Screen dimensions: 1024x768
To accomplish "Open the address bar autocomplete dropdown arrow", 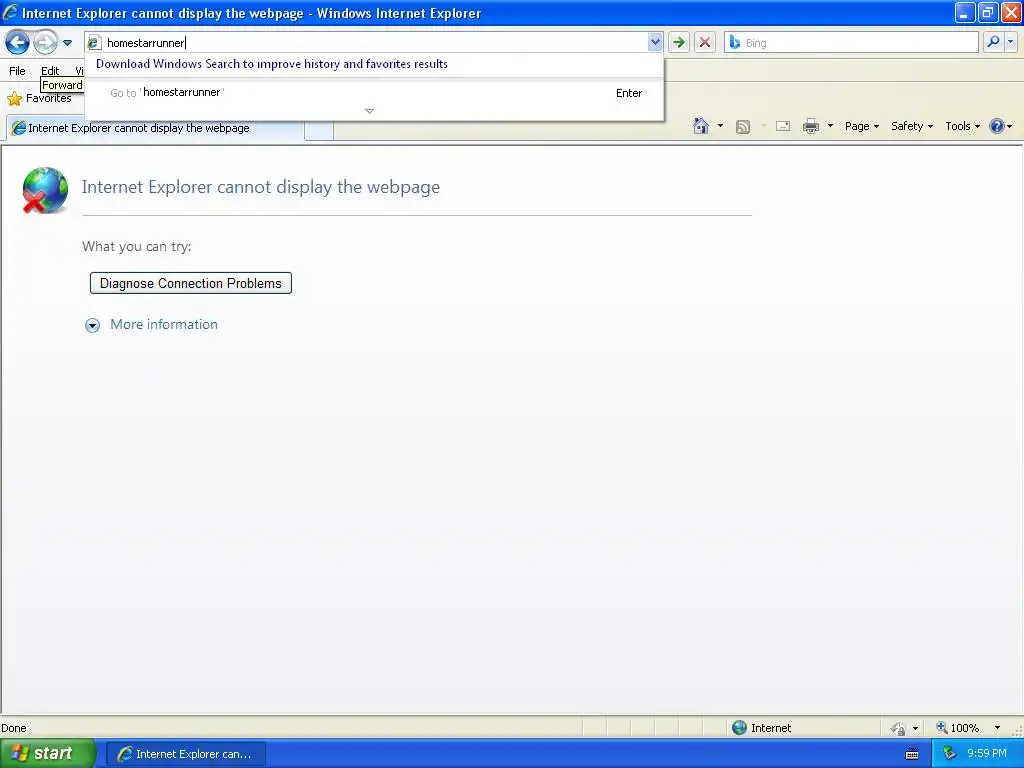I will [x=655, y=42].
